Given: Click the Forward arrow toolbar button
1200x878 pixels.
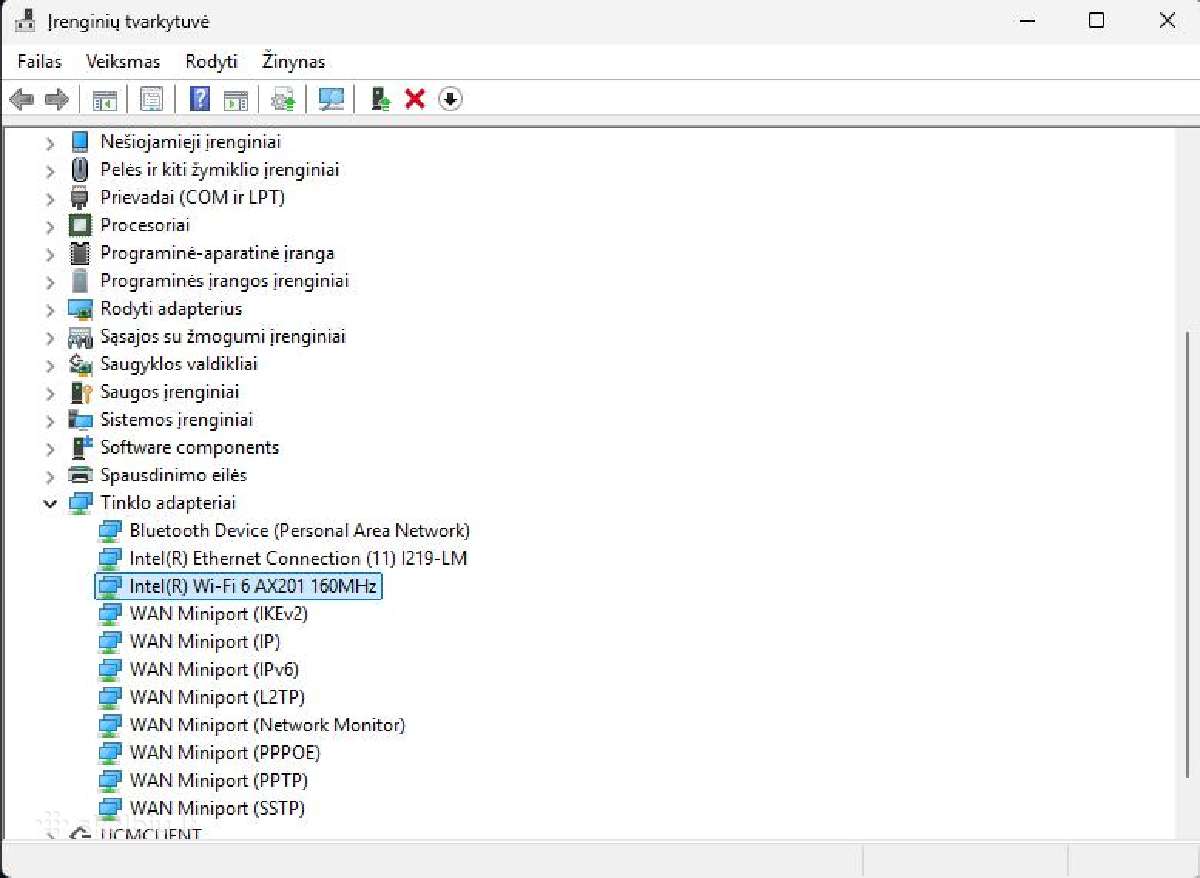Looking at the screenshot, I should (56, 99).
